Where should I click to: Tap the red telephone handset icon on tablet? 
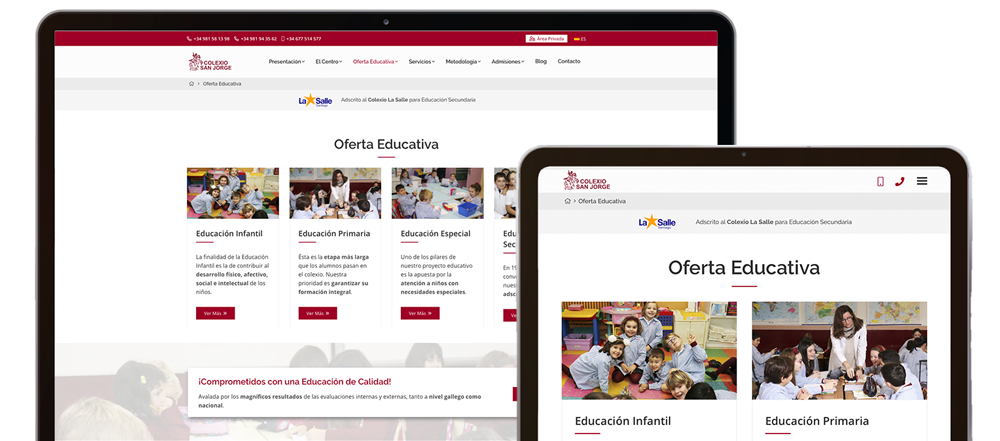pos(900,181)
